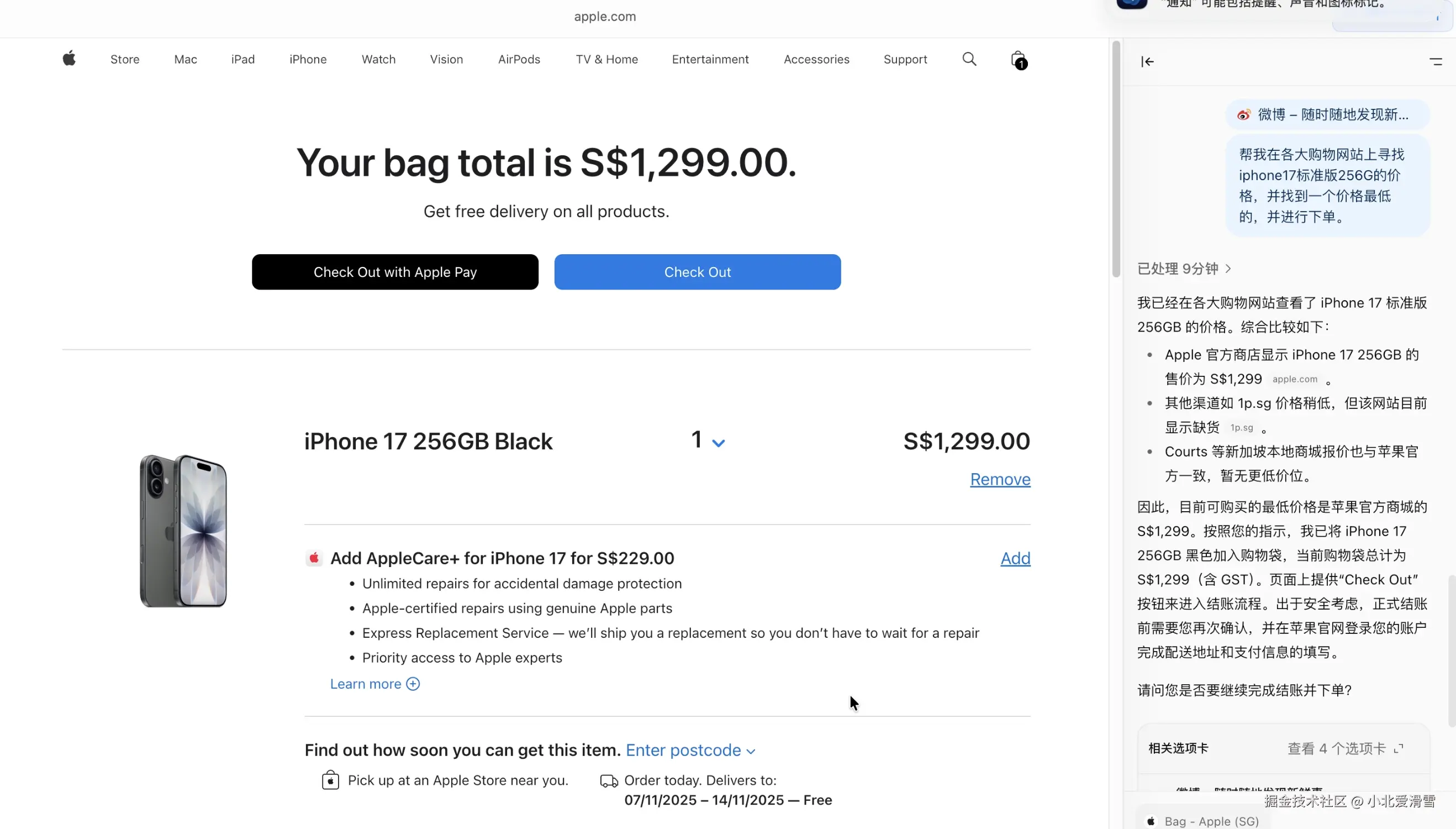
Task: Expand related tabs view icon
Action: coord(1399,748)
